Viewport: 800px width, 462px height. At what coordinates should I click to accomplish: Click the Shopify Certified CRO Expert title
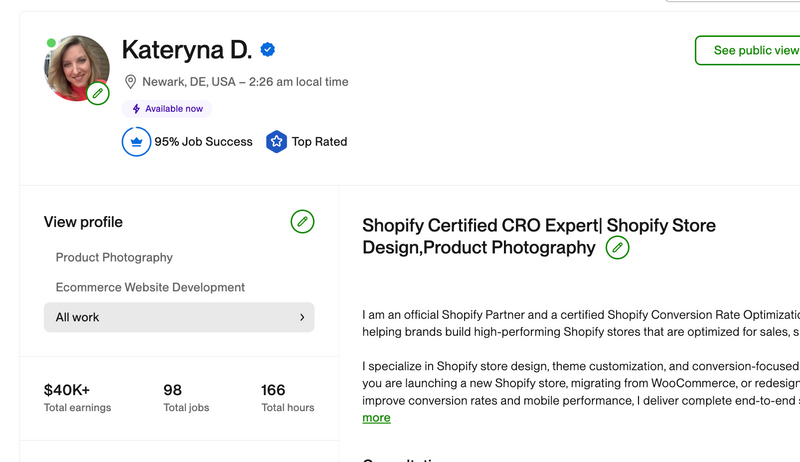point(539,236)
